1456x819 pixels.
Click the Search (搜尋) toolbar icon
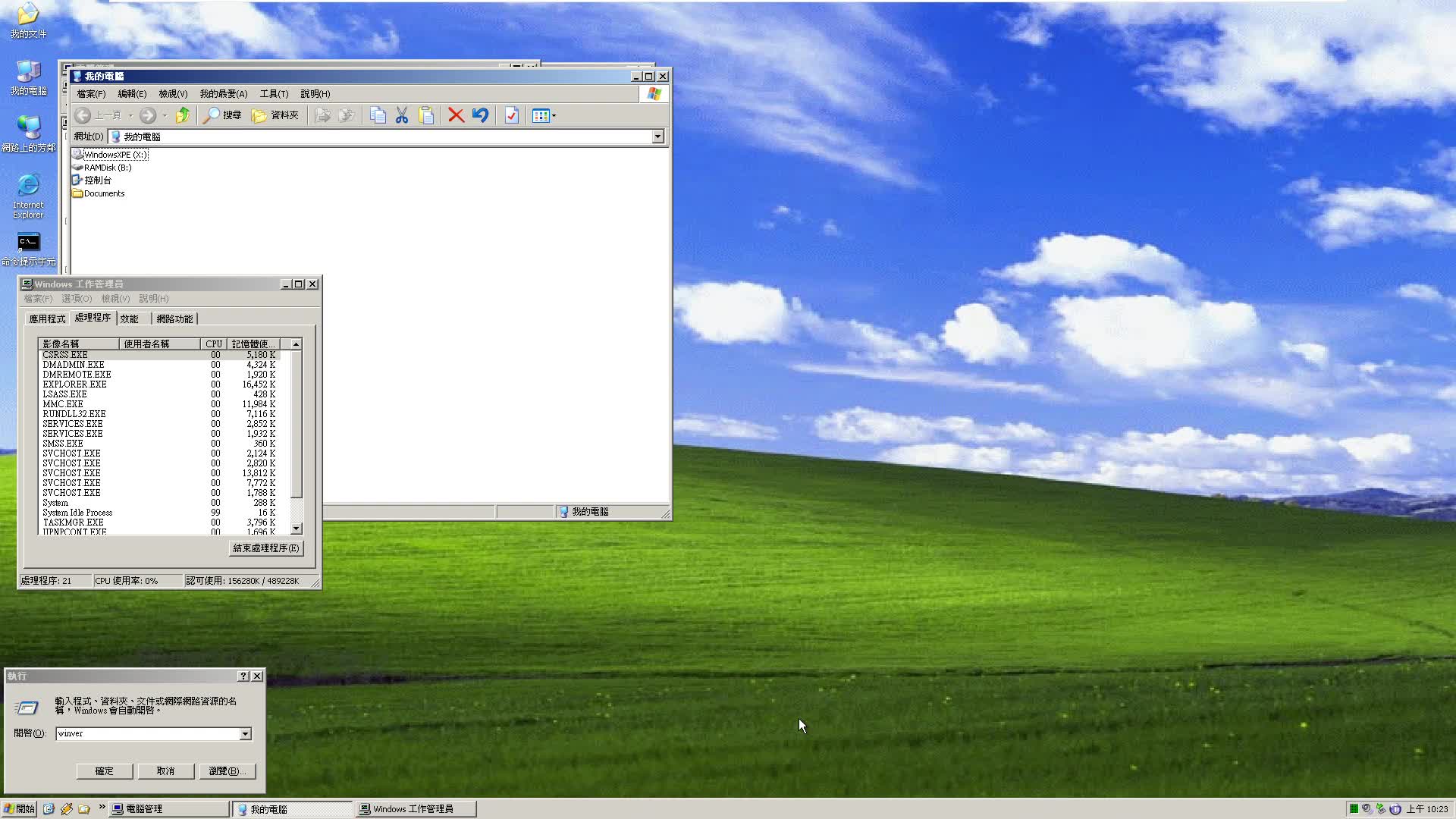point(222,115)
